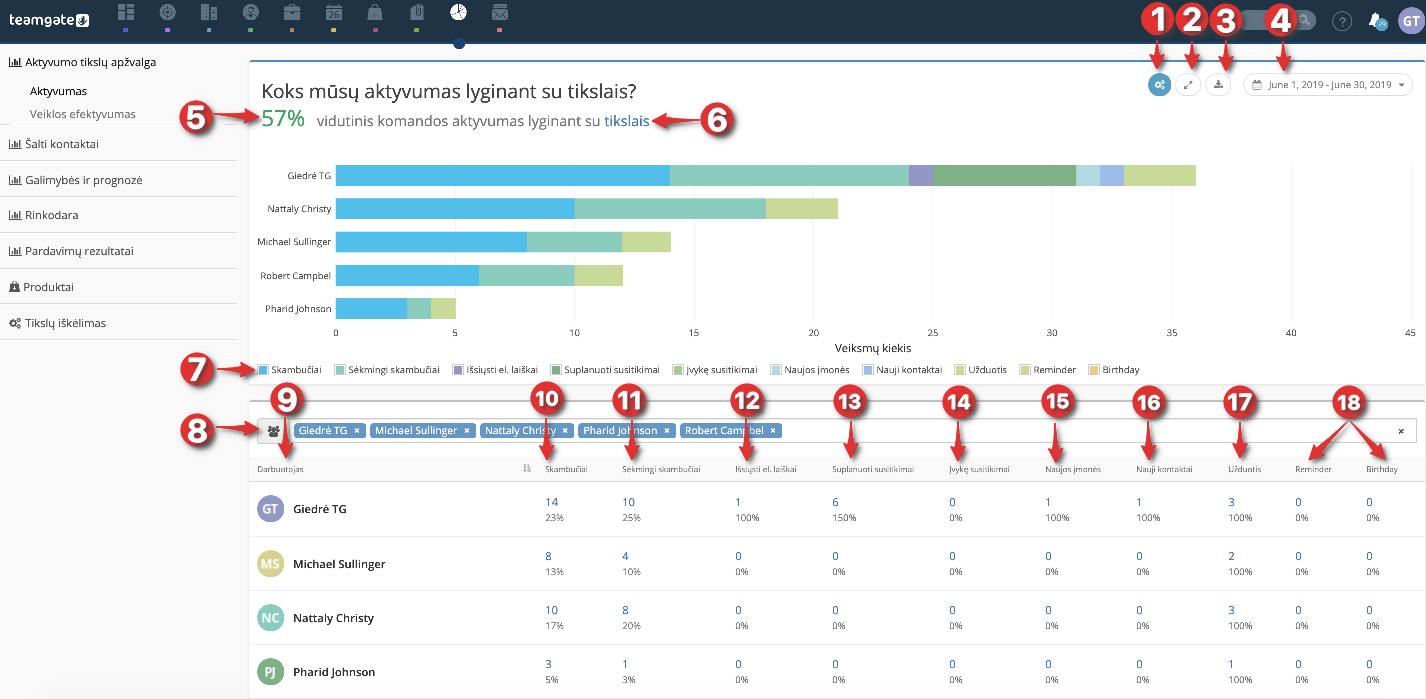1426x699 pixels.
Task: Open the calendar icon in top navigation
Action: click(x=334, y=13)
